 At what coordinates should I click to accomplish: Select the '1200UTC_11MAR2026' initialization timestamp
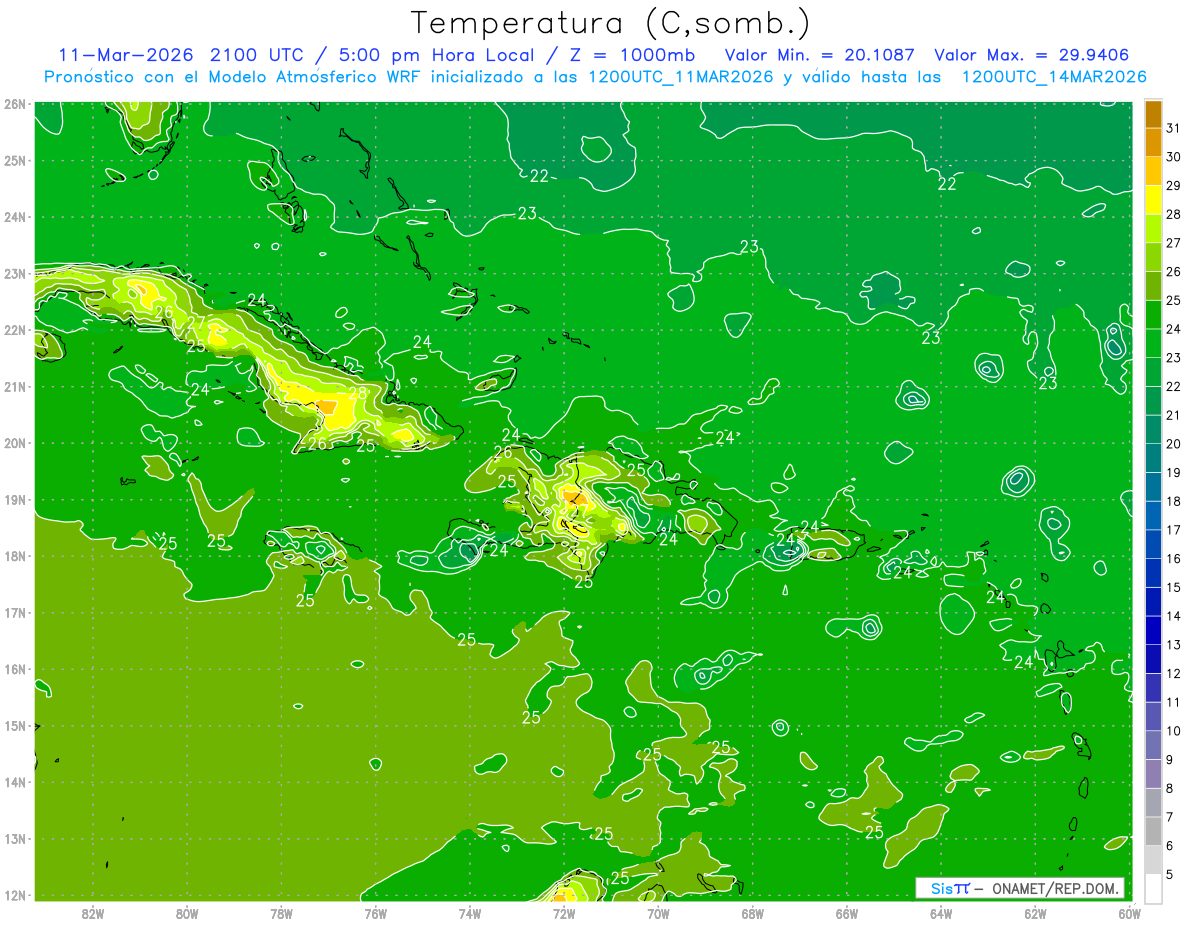[680, 77]
